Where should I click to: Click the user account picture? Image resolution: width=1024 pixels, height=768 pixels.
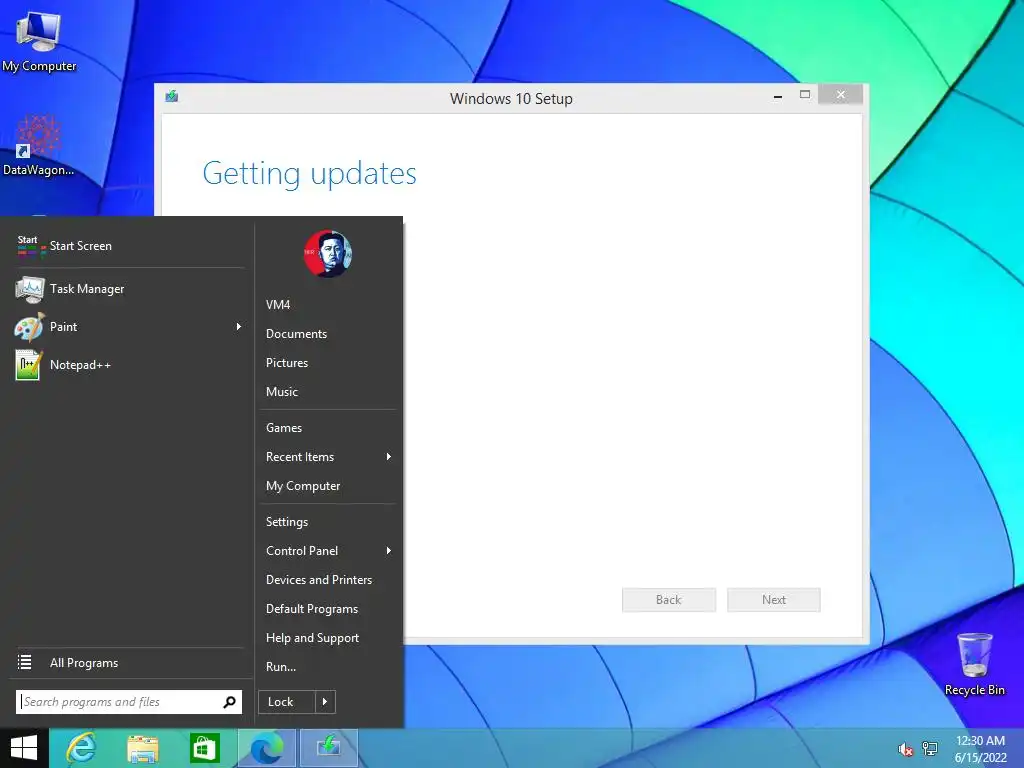click(328, 253)
